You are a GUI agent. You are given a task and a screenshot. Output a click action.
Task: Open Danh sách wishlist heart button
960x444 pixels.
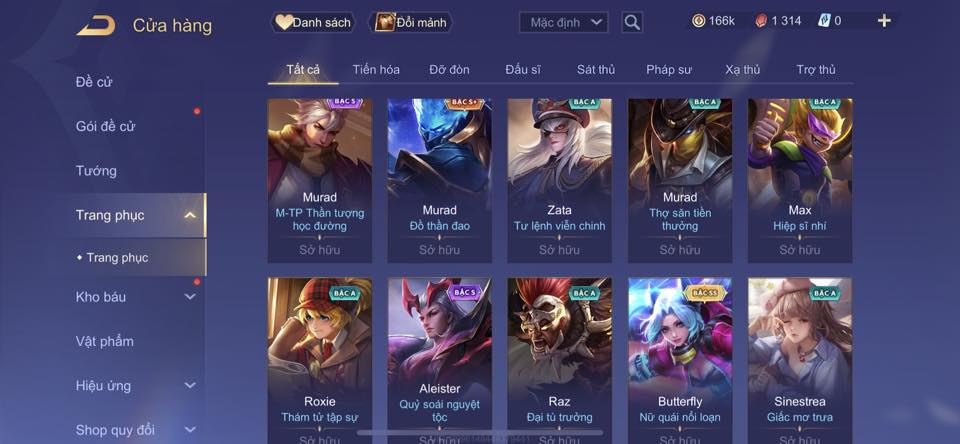pos(313,23)
